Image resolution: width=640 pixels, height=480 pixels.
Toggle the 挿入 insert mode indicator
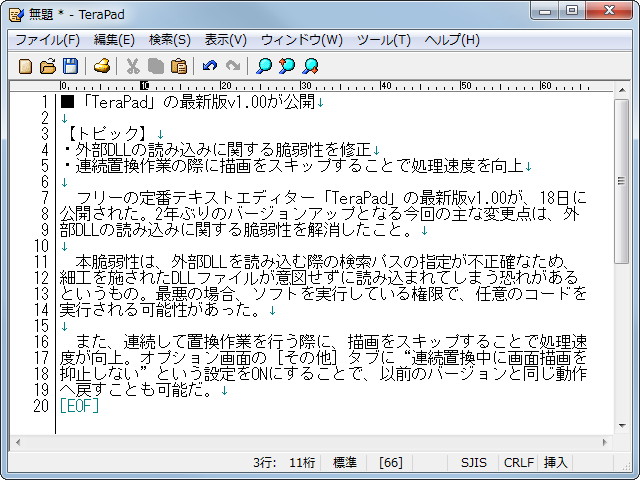pyautogui.click(x=555, y=463)
